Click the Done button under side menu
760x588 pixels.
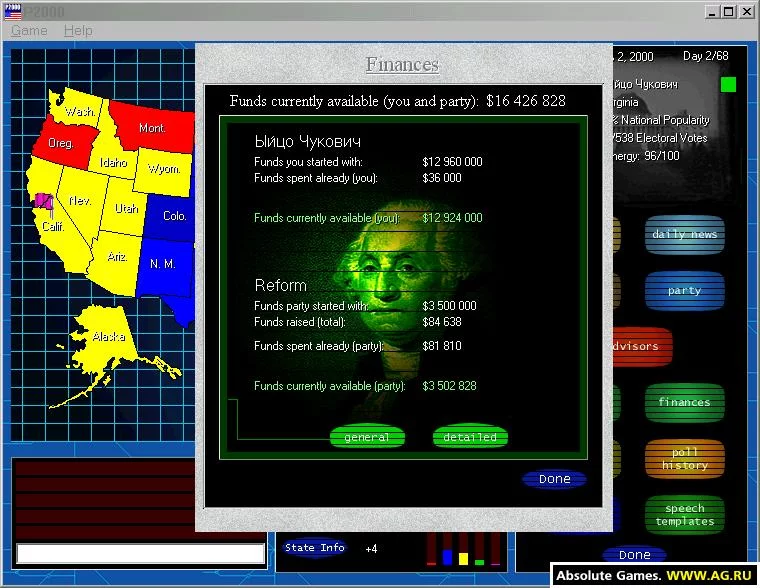(634, 555)
